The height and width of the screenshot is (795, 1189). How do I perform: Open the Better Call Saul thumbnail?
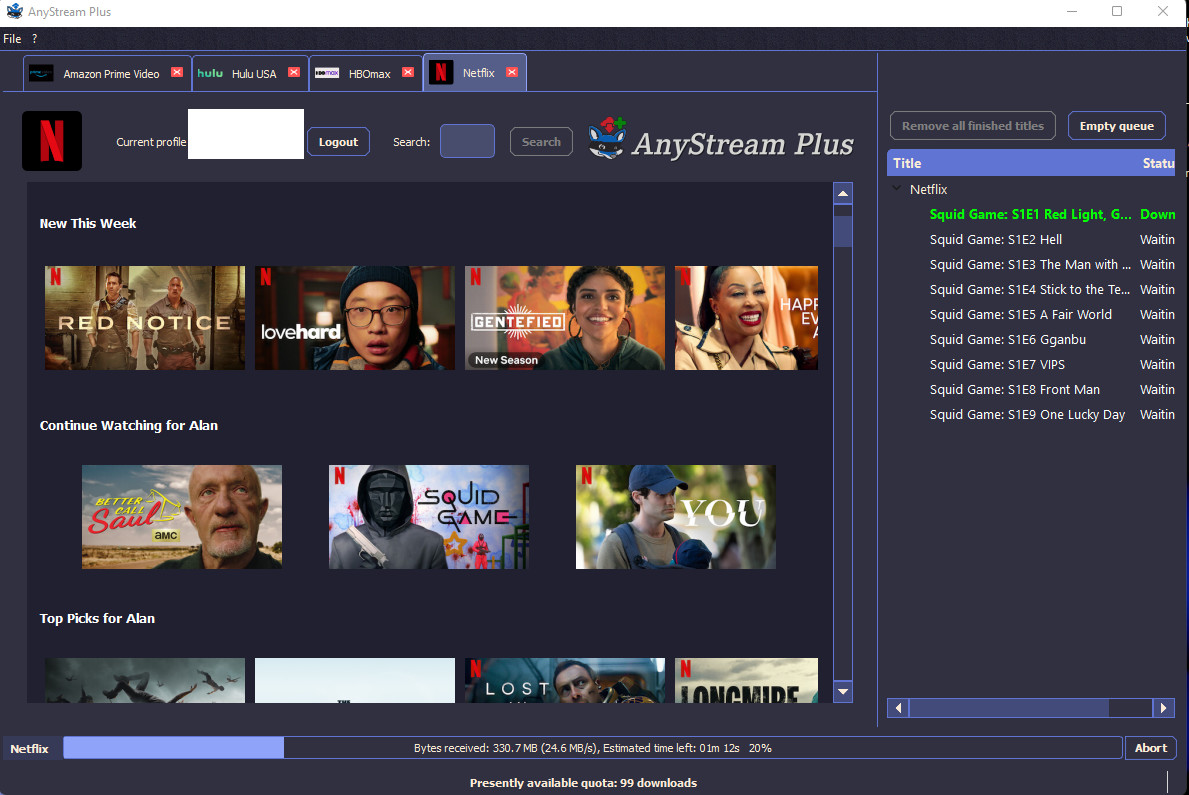pyautogui.click(x=182, y=517)
